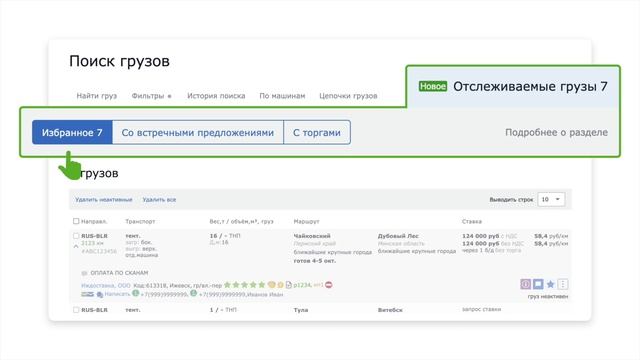Click the запрос ставки text
This screenshot has height=360, width=640.
481,309
